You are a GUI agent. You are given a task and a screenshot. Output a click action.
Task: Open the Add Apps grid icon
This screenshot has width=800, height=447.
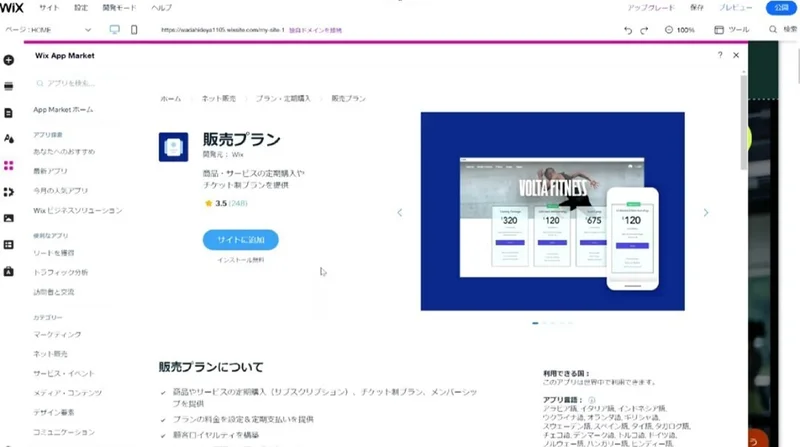9,165
